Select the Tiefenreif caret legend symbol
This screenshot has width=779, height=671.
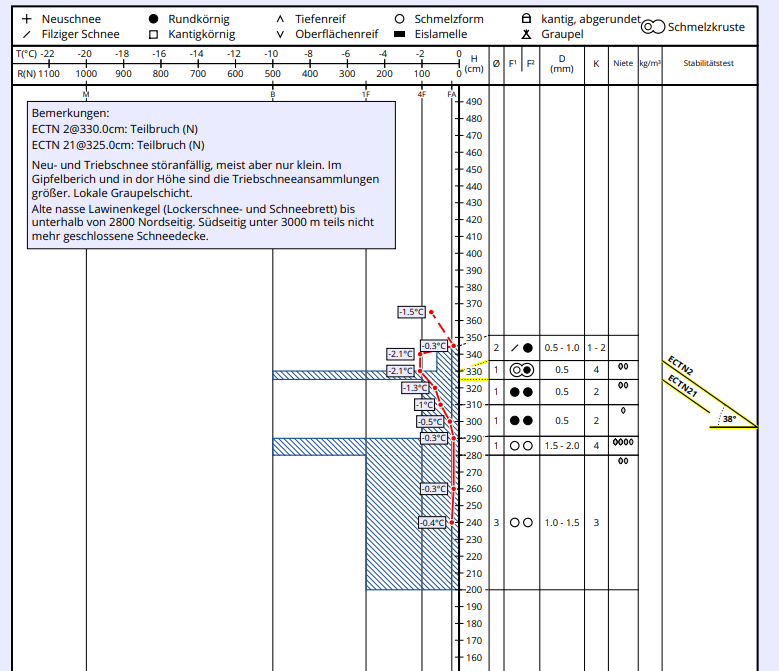click(280, 19)
